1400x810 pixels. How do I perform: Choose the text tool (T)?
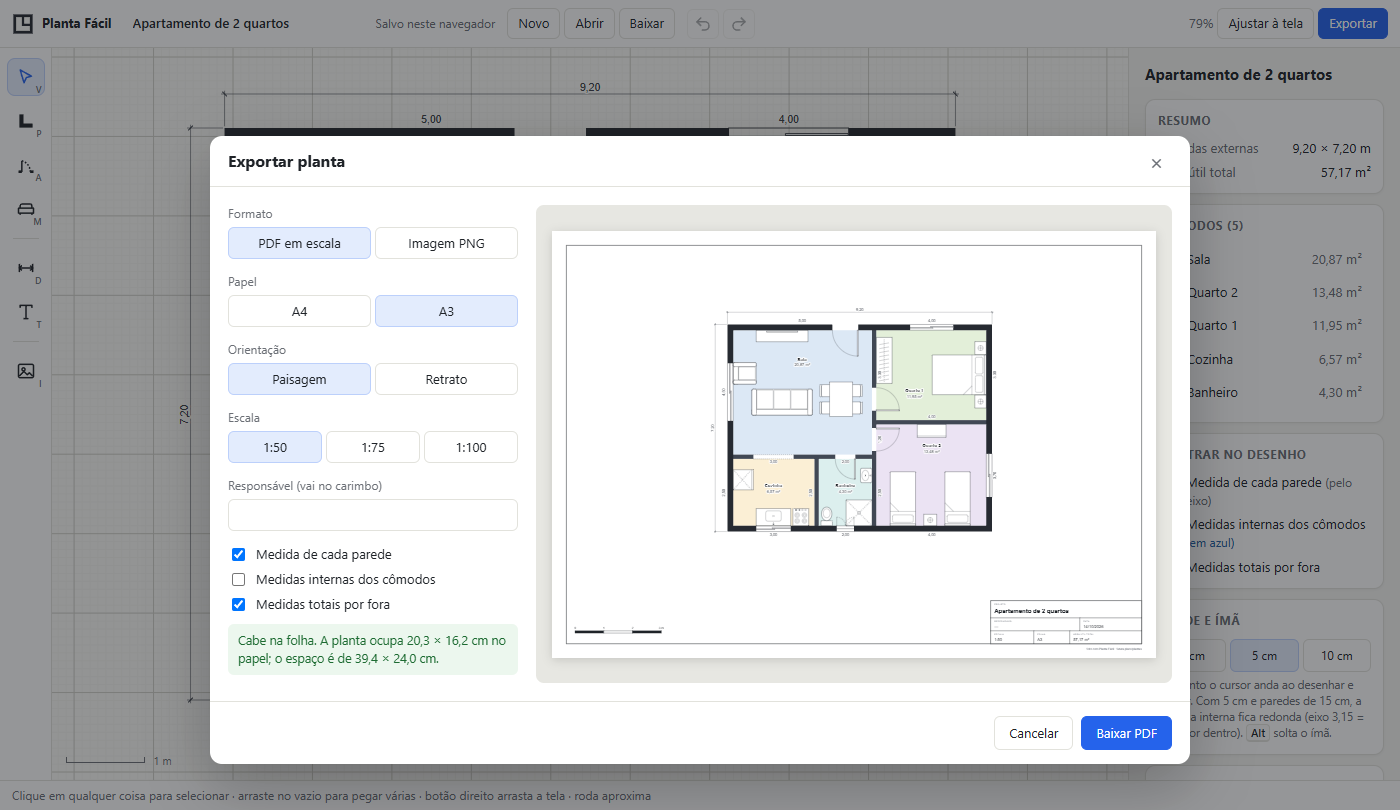click(x=26, y=312)
